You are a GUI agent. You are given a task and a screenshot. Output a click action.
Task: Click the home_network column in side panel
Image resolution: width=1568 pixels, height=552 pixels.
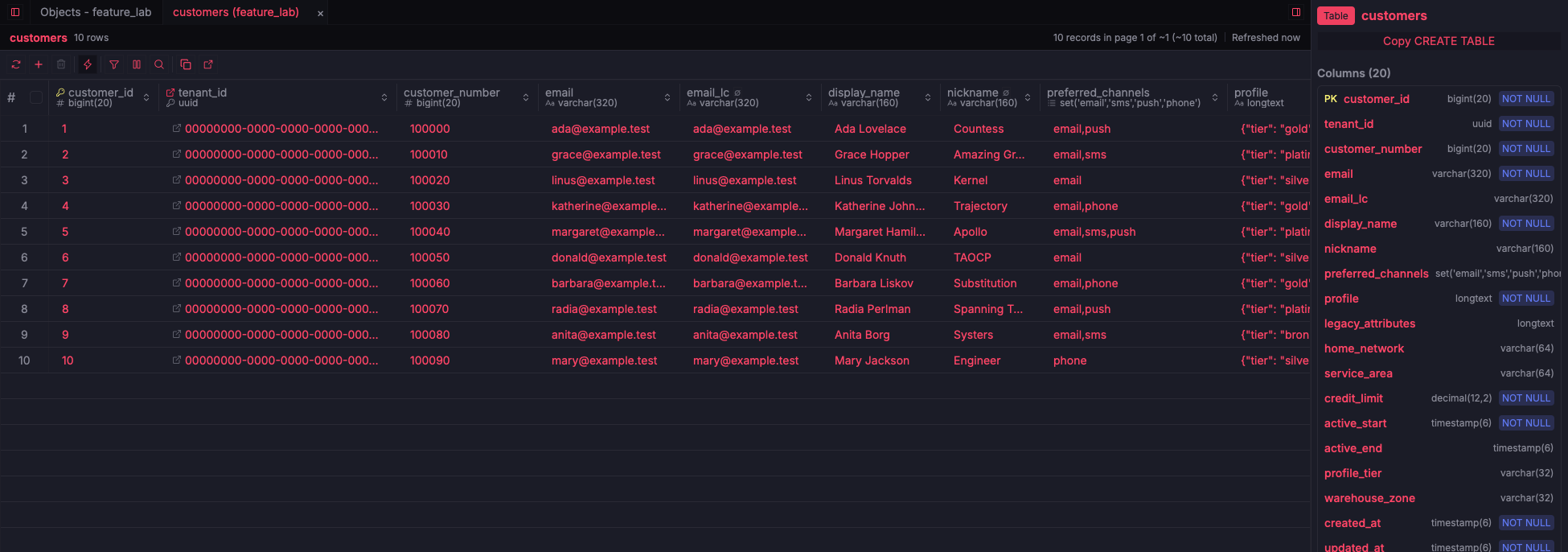click(1439, 348)
